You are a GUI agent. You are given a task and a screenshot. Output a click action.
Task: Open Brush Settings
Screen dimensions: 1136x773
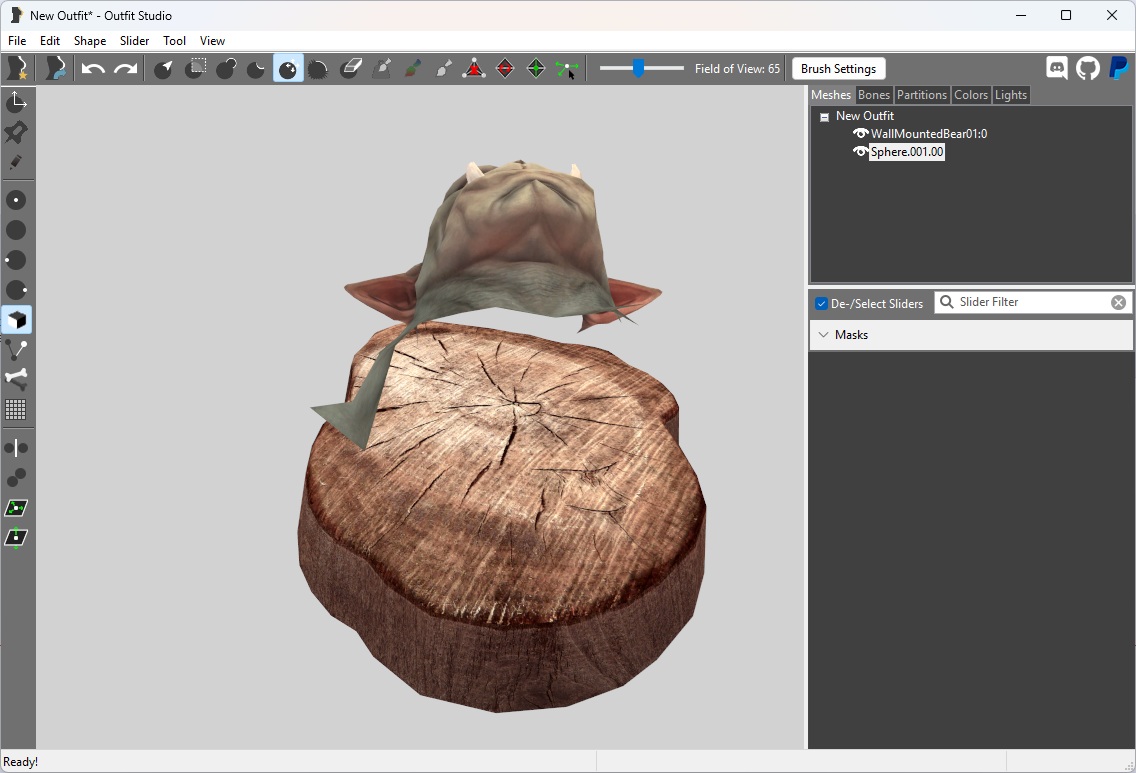[838, 69]
